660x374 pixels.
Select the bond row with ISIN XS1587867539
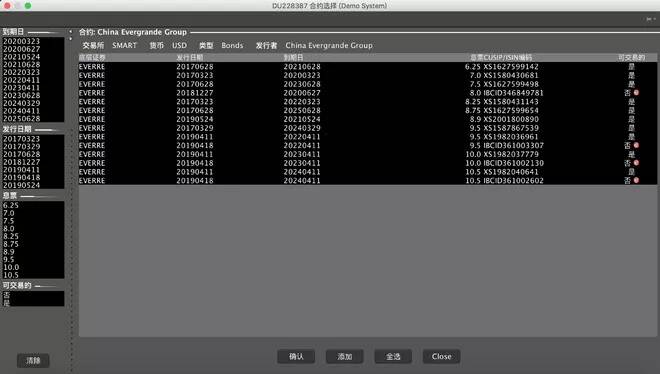point(367,128)
